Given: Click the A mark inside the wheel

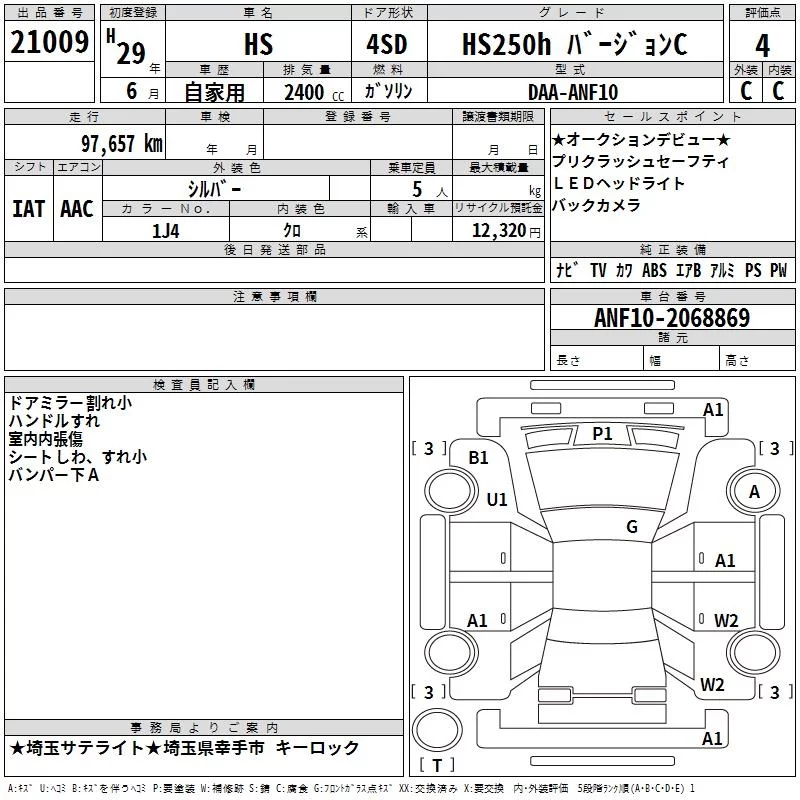Looking at the screenshot, I should point(754,492).
